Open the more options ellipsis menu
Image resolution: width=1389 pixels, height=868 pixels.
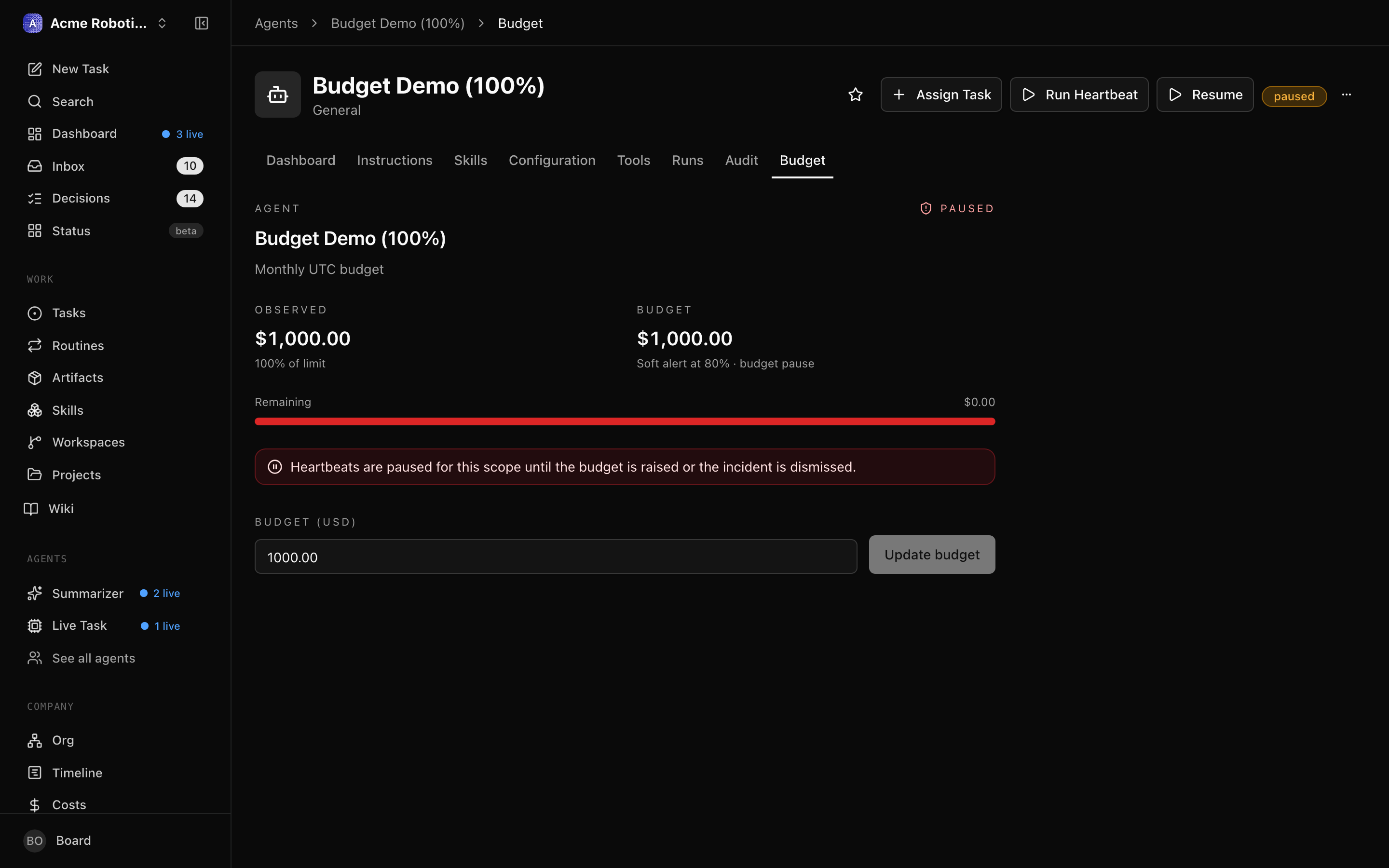(x=1346, y=95)
